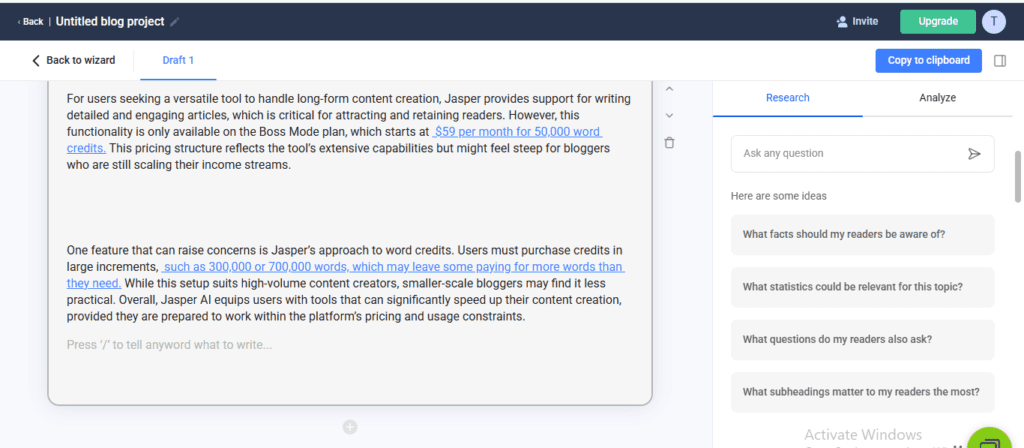Go back via the top-left Back link
The height and width of the screenshot is (448, 1024).
click(31, 22)
